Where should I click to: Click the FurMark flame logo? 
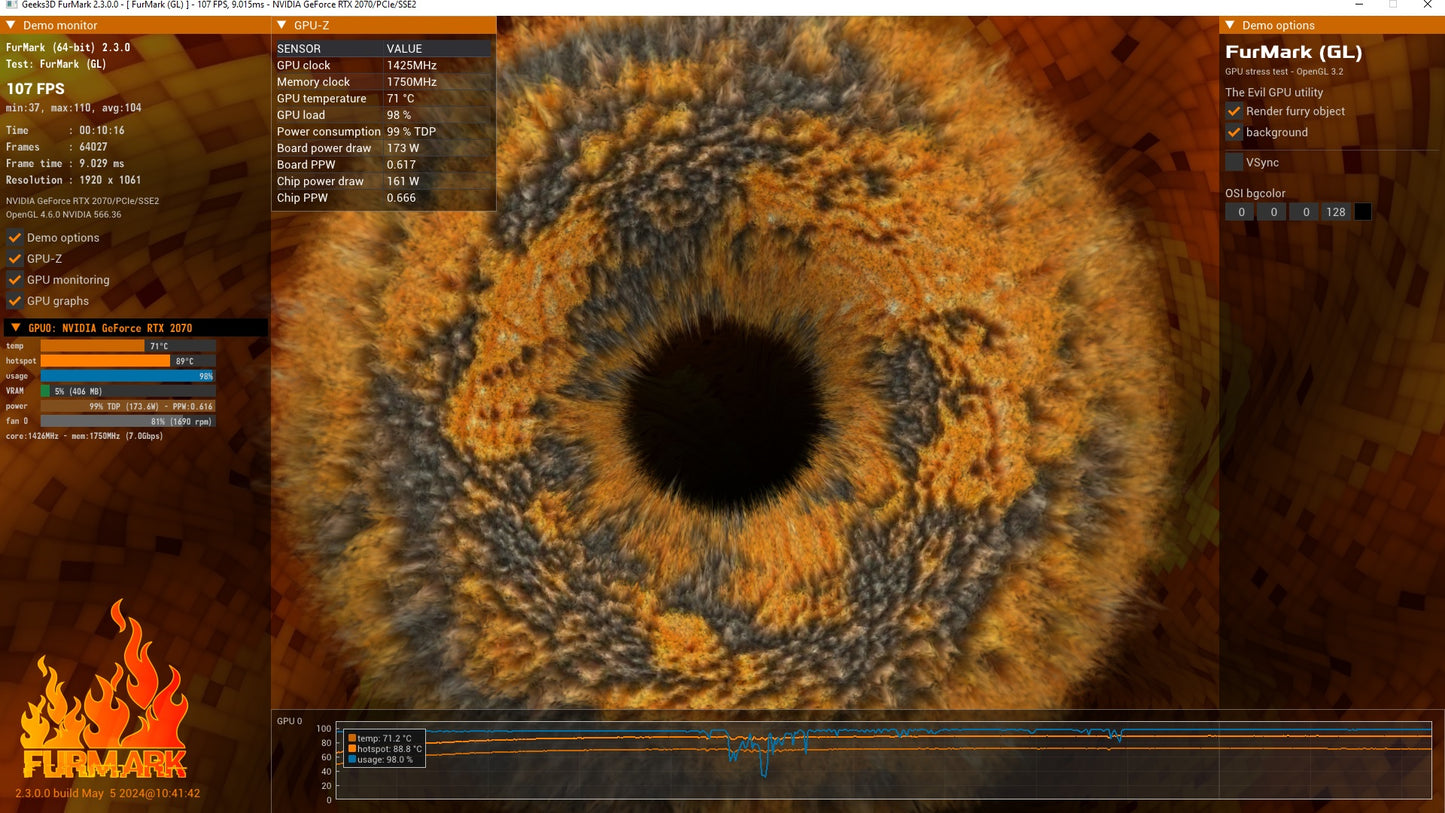104,690
